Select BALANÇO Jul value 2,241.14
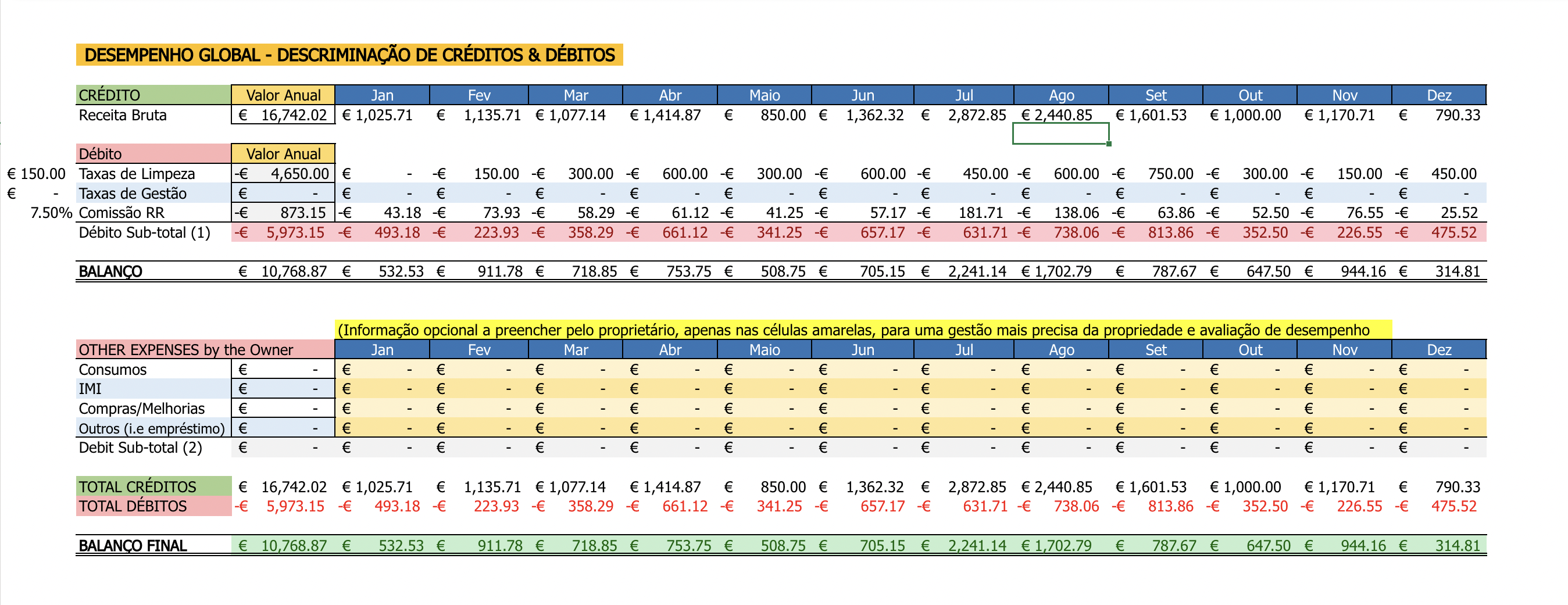This screenshot has width=1568, height=605. tap(963, 271)
